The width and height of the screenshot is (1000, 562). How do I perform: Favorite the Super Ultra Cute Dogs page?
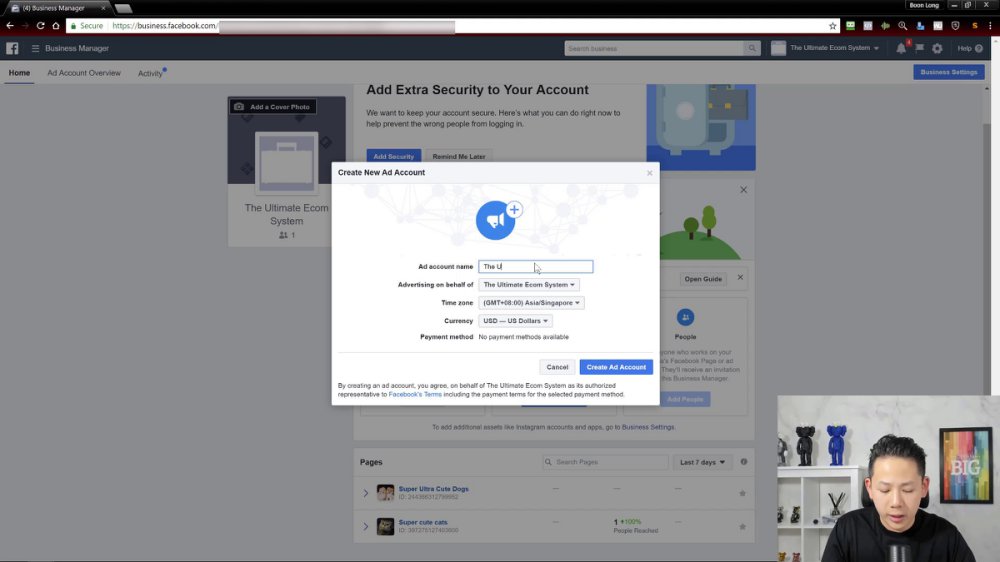(742, 493)
